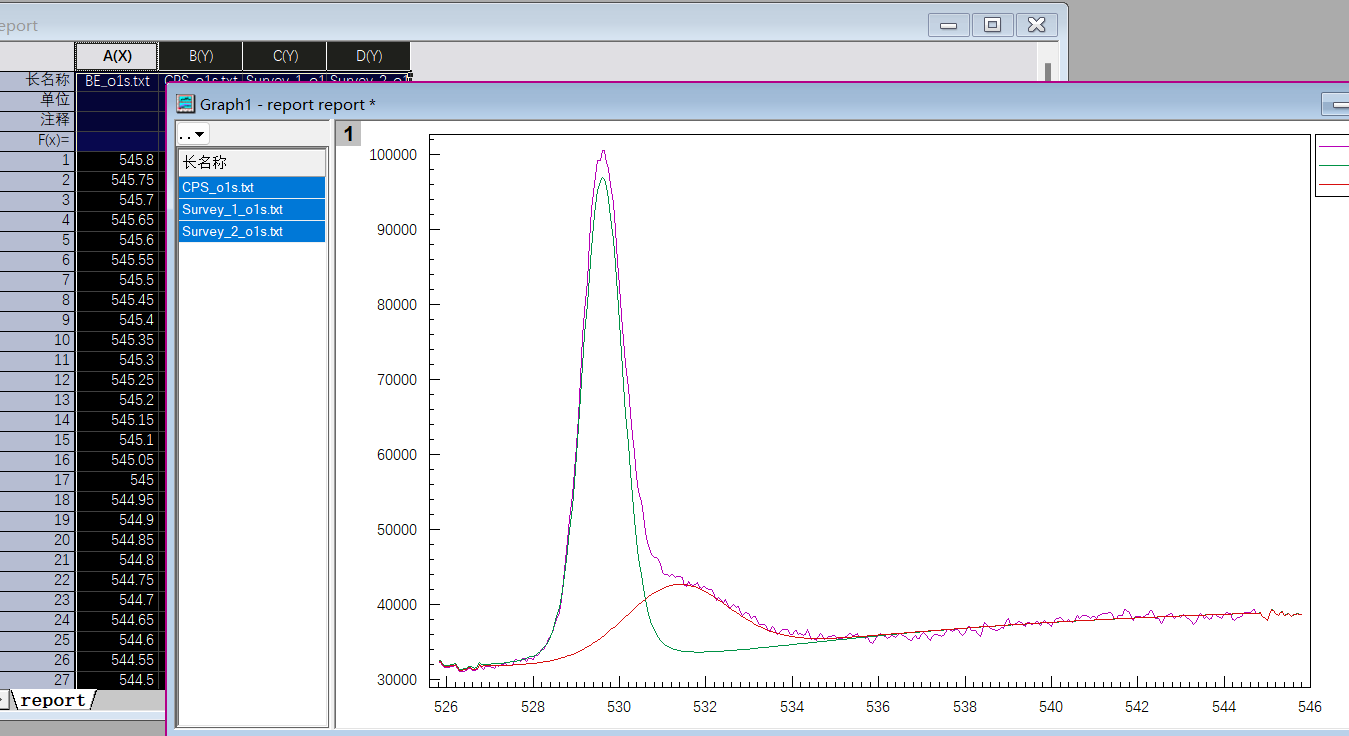Select row number 10 header

pyautogui.click(x=37, y=340)
